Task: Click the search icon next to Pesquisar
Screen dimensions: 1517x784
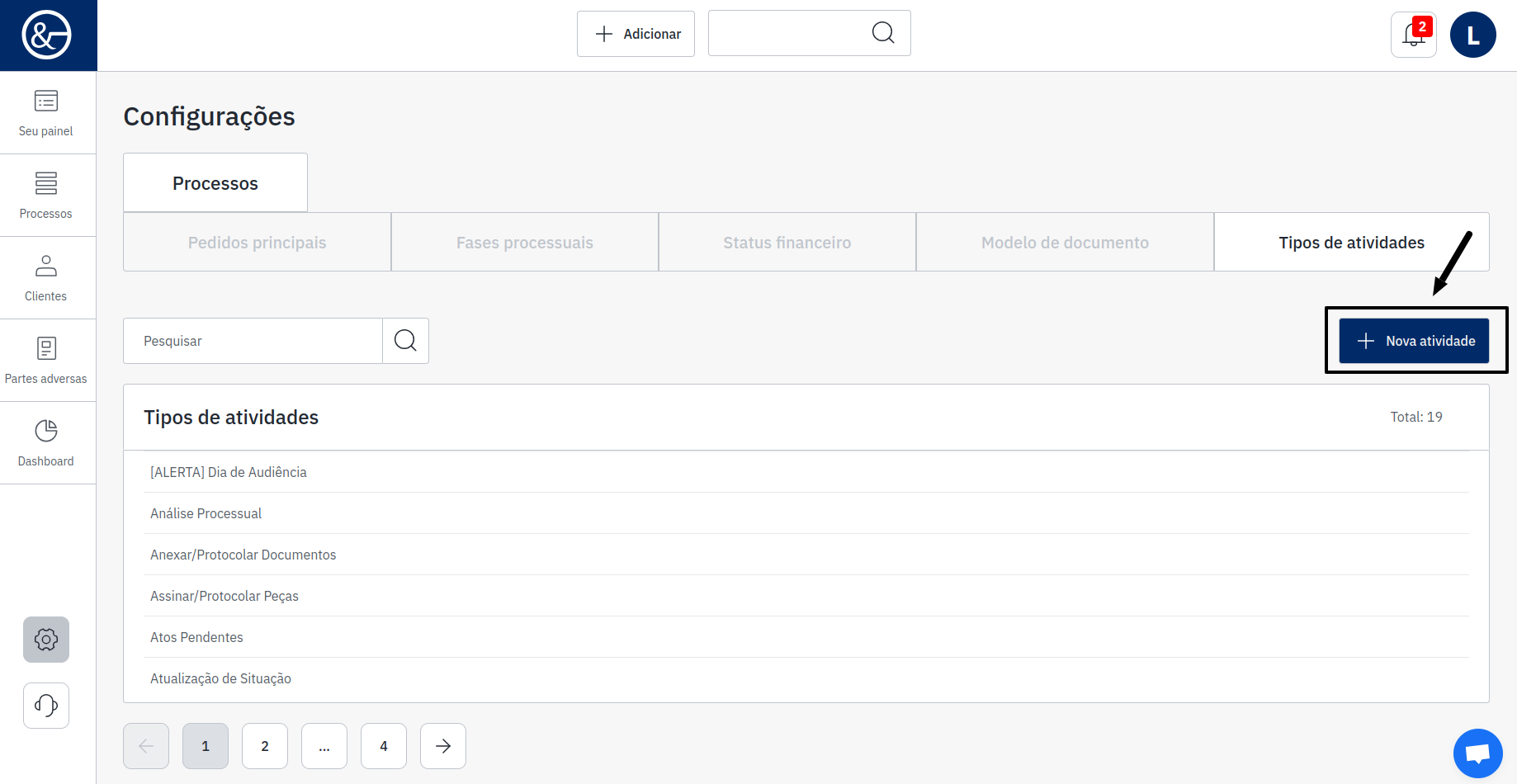Action: 405,341
